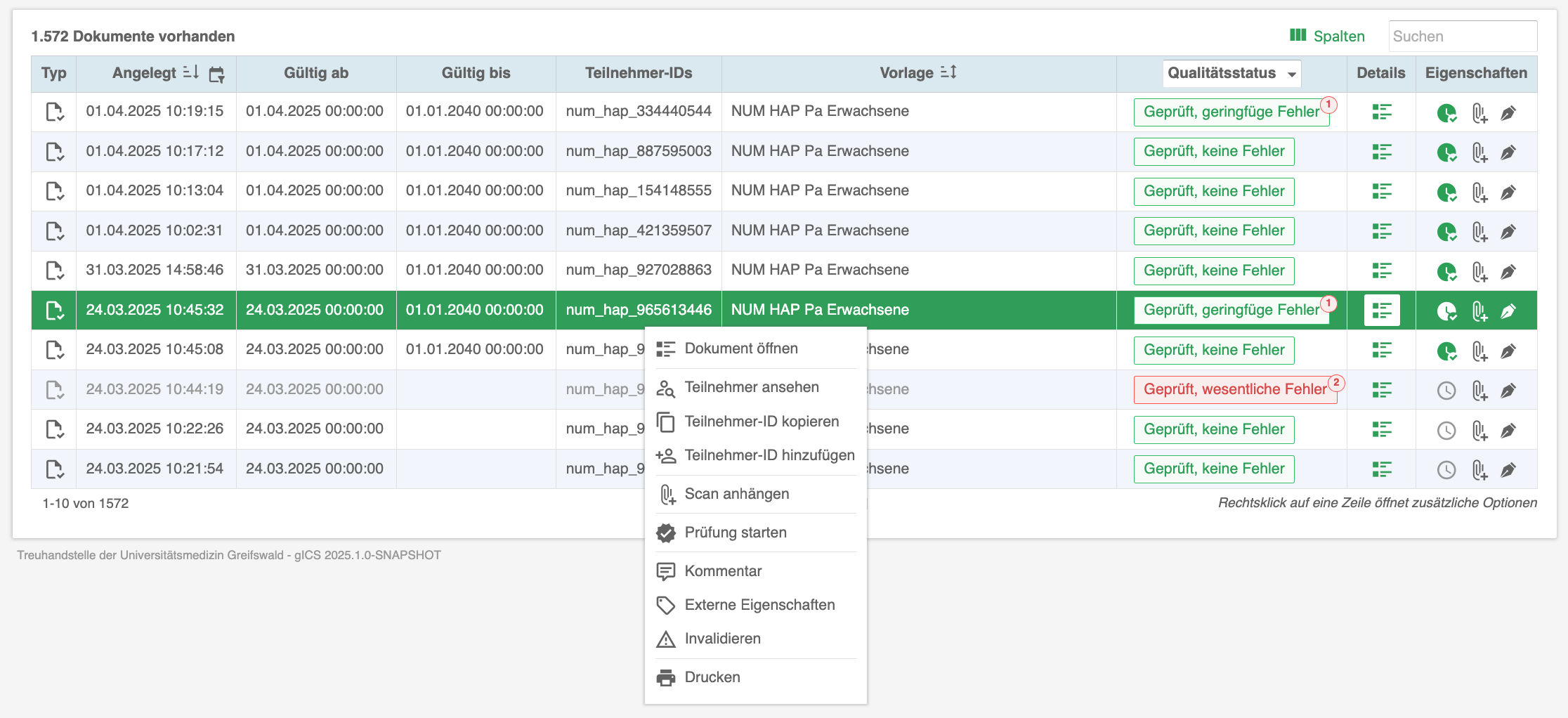This screenshot has width=1568, height=718.
Task: Choose 'Invalidieren' in context menu
Action: click(755, 639)
